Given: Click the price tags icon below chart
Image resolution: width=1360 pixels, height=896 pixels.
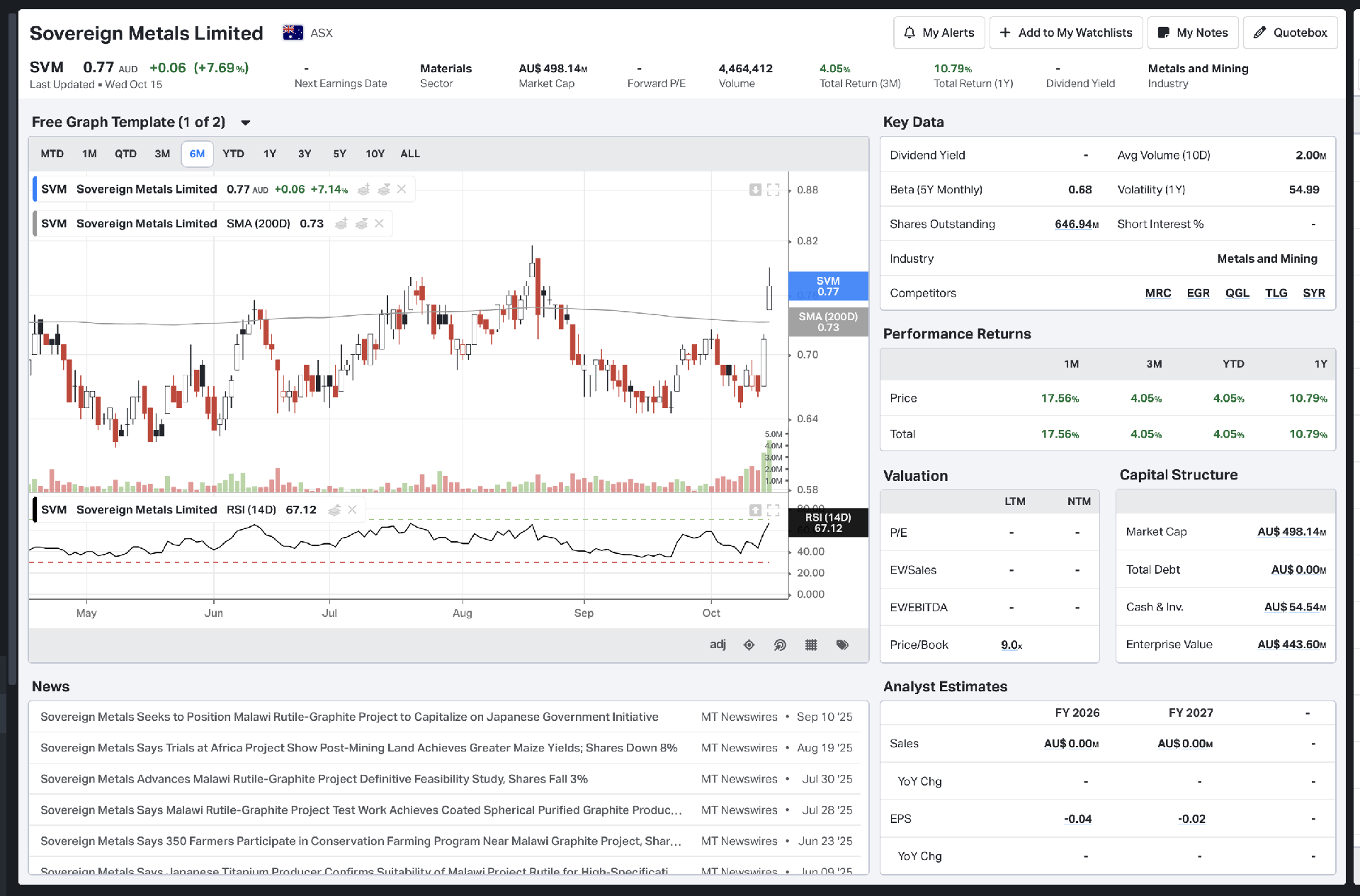Looking at the screenshot, I should [x=842, y=645].
